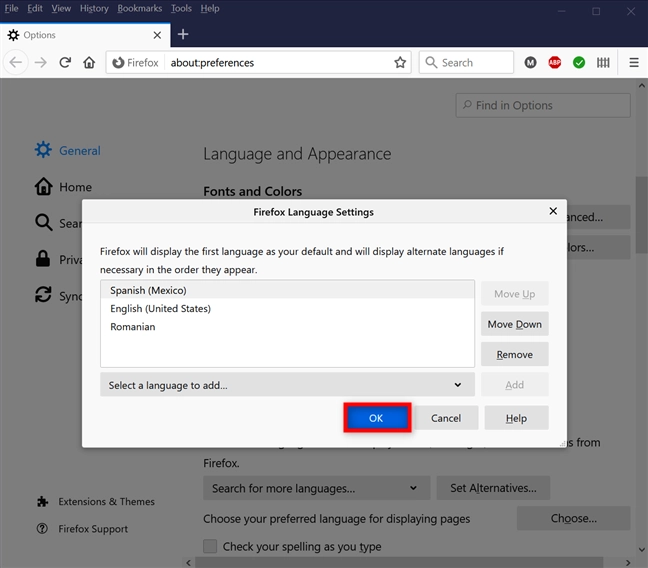Click the Find in Options field

pyautogui.click(x=543, y=105)
